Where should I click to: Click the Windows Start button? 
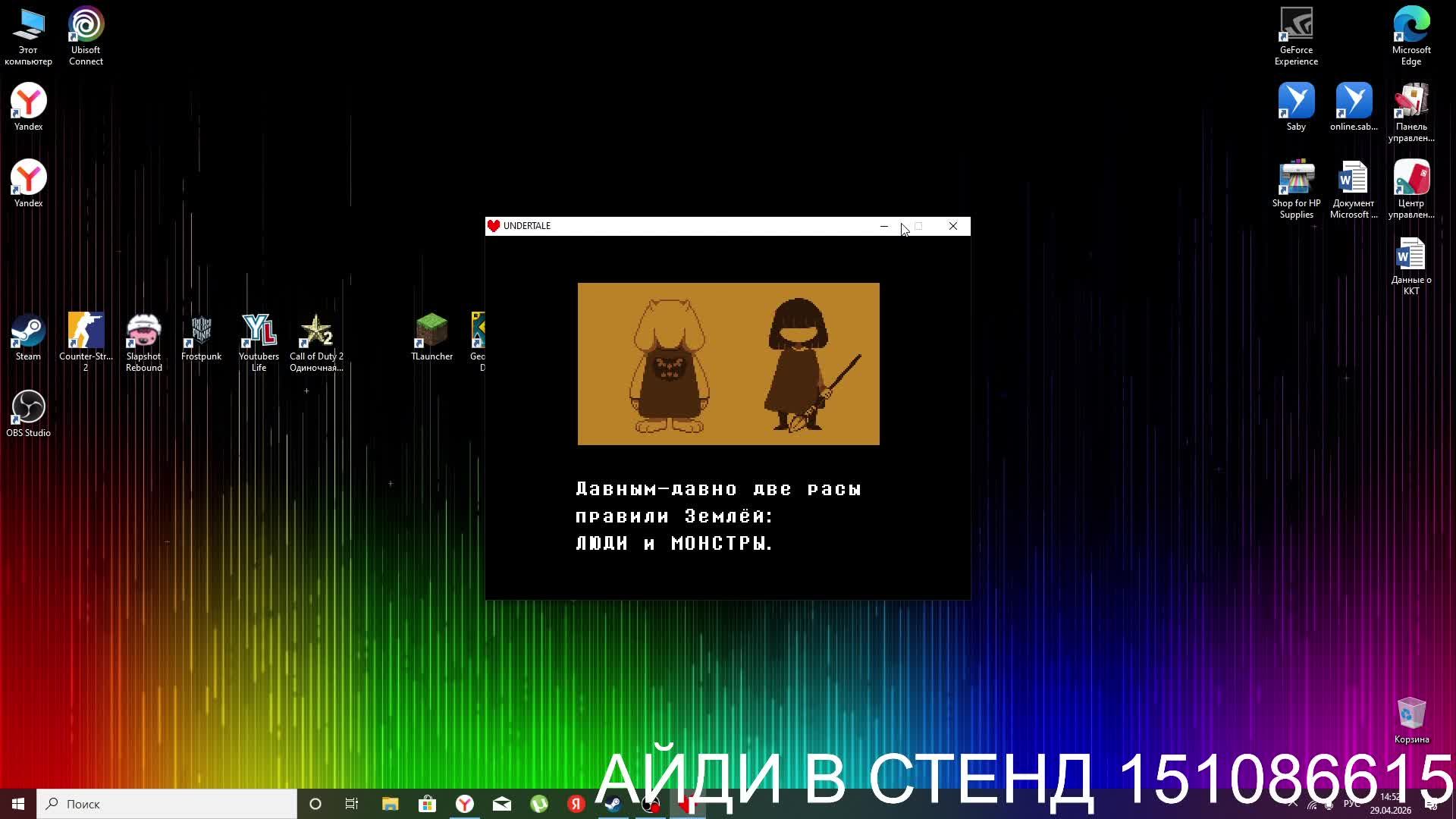18,804
